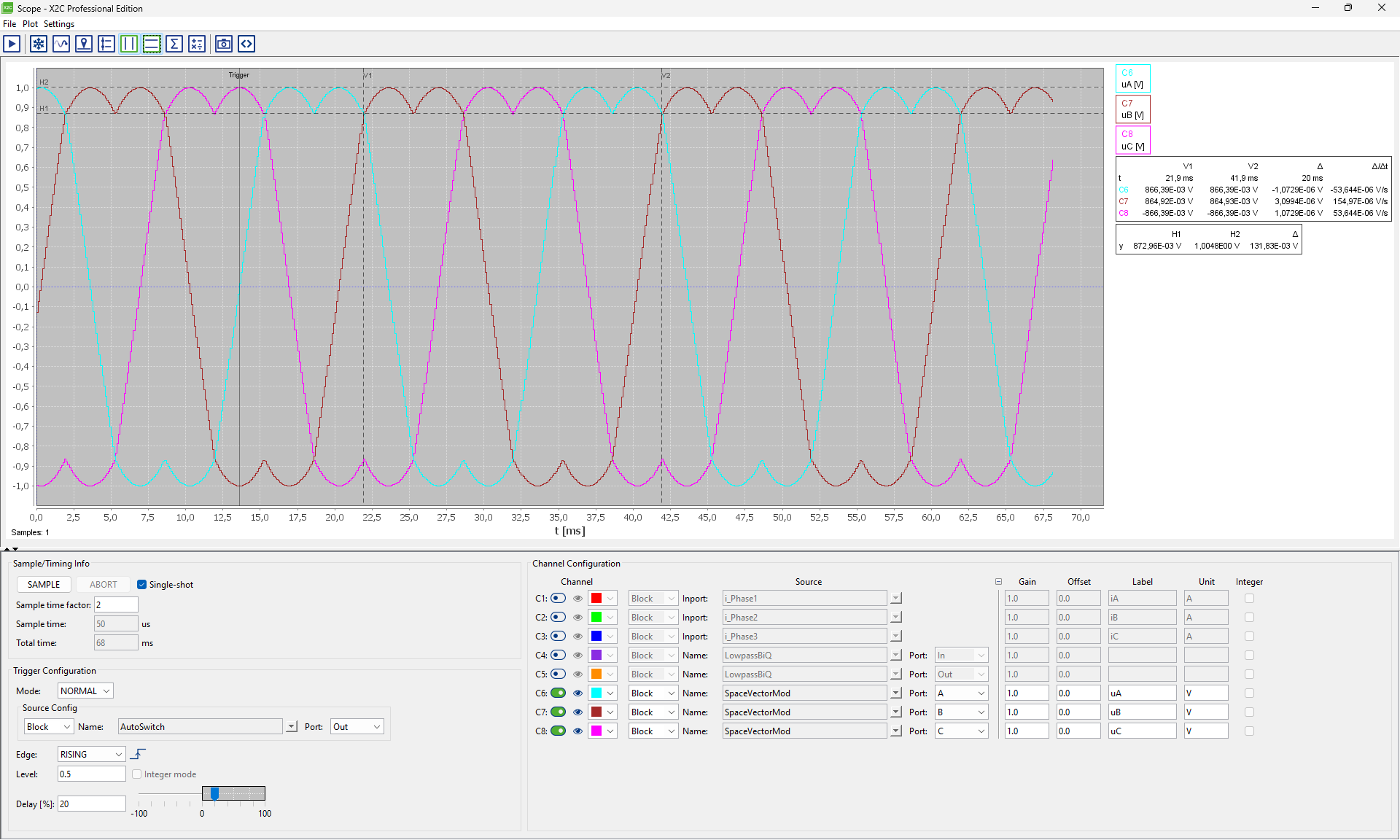Toggle the horizontal cursors icon
This screenshot has width=1400, height=840.
pos(152,44)
